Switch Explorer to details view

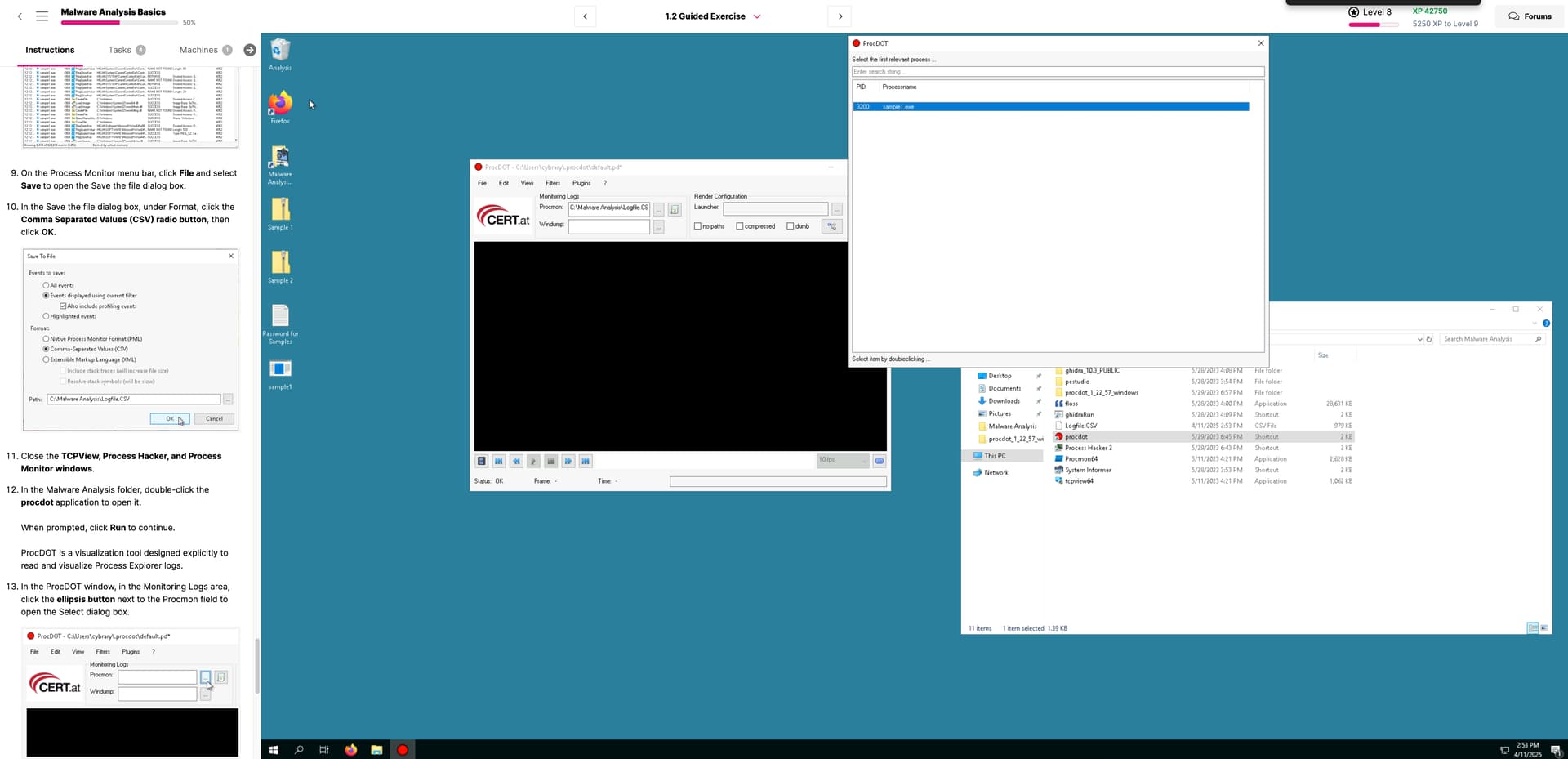(x=1533, y=628)
